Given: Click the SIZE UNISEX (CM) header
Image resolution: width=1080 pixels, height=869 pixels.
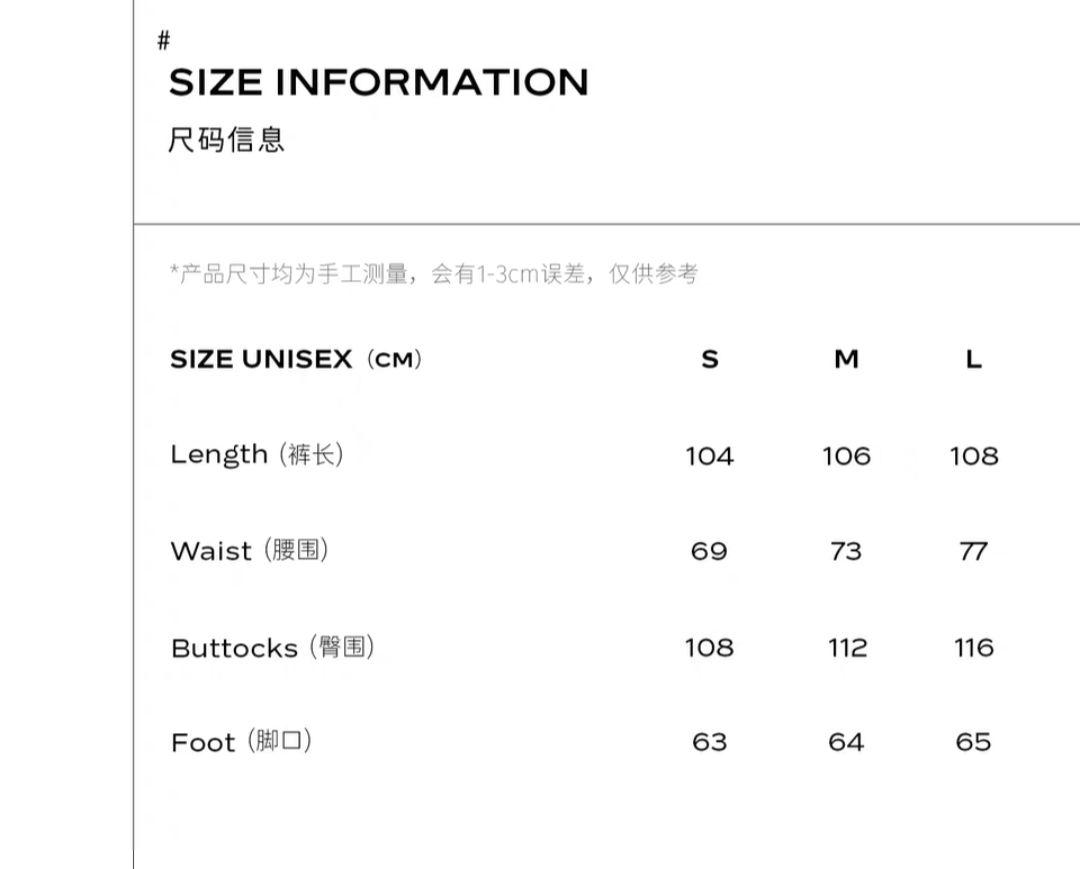Looking at the screenshot, I should click(x=296, y=359).
